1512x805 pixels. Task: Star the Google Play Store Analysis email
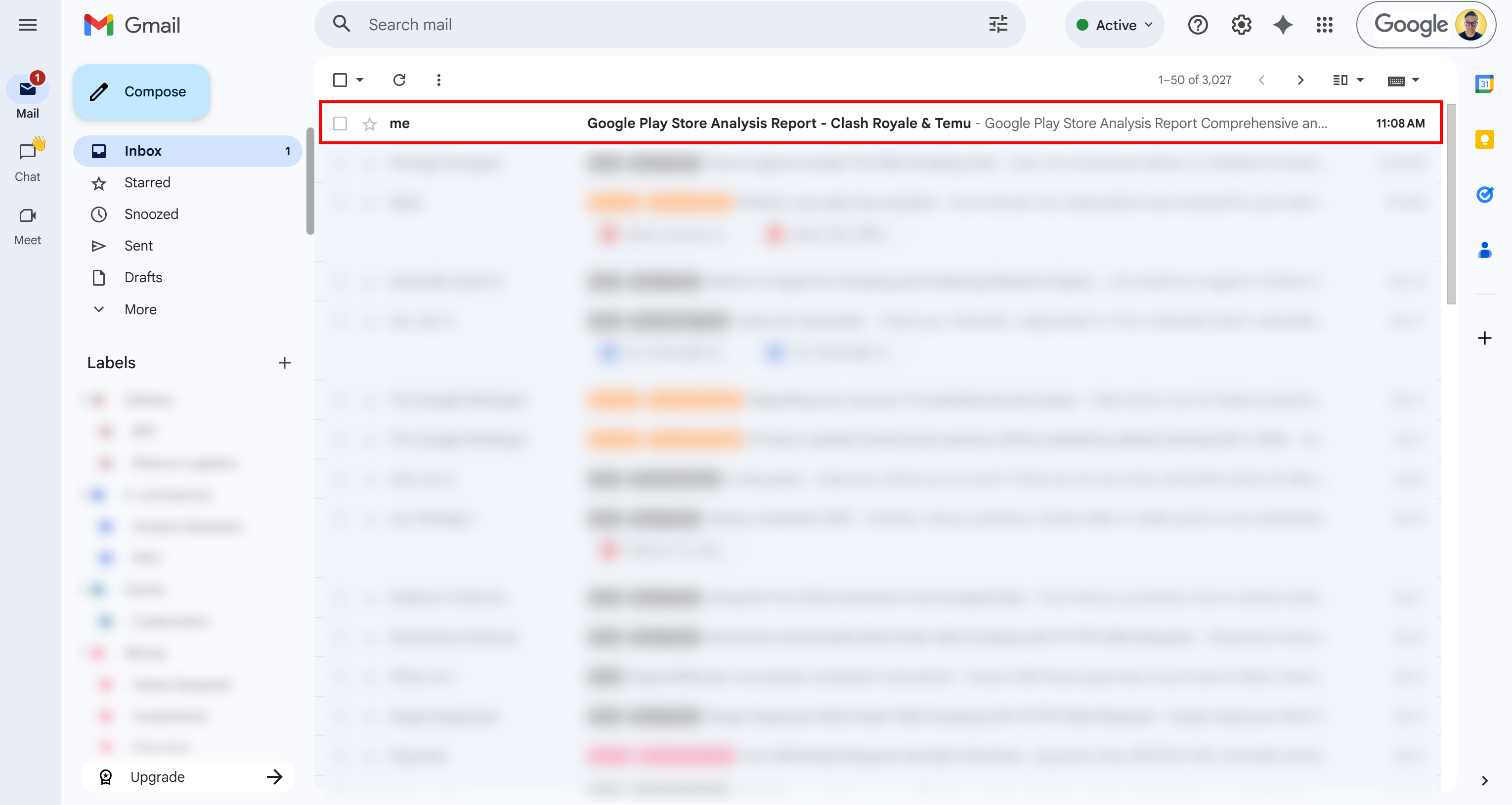click(369, 123)
